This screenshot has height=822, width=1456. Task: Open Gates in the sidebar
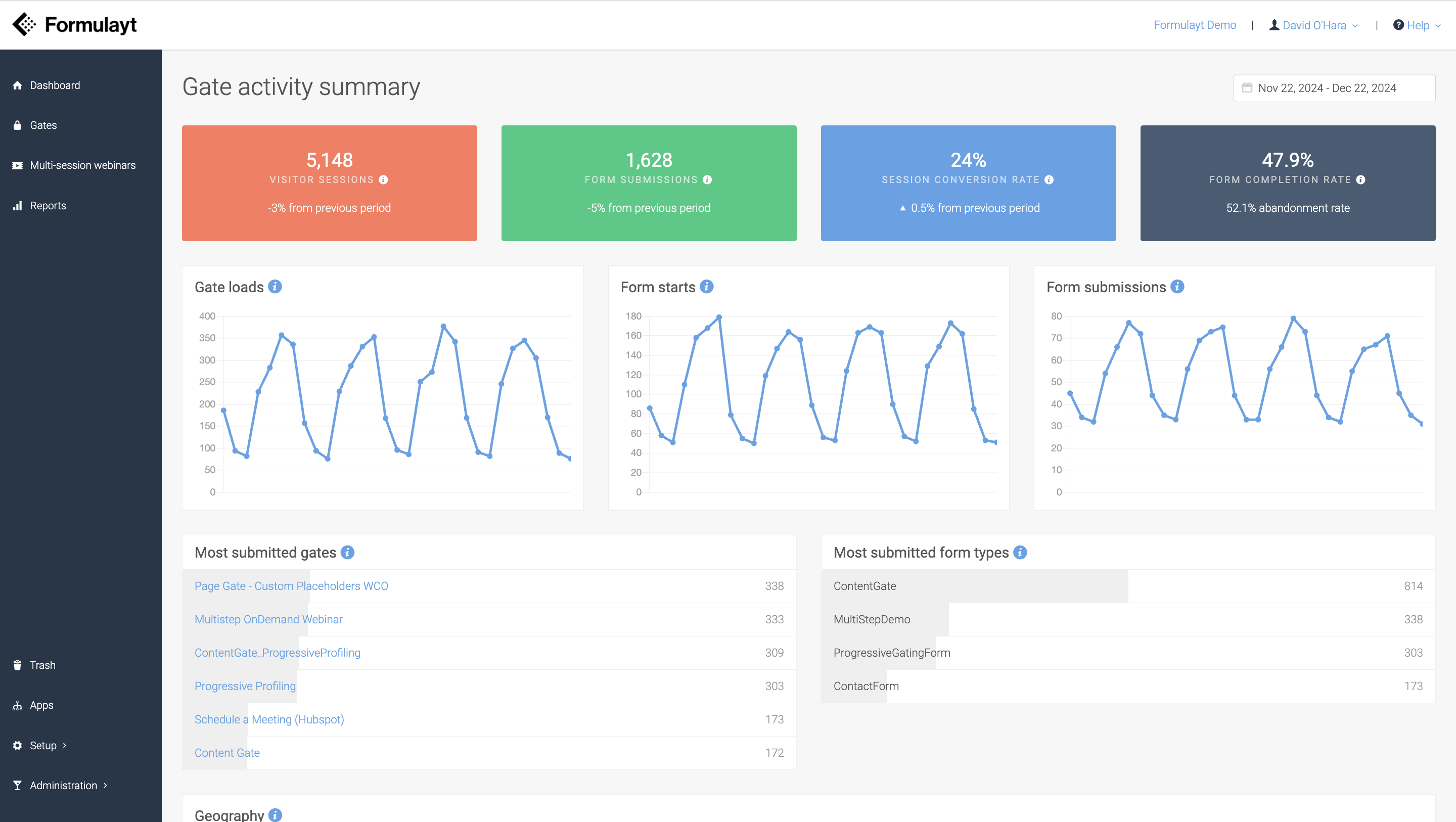[43, 125]
